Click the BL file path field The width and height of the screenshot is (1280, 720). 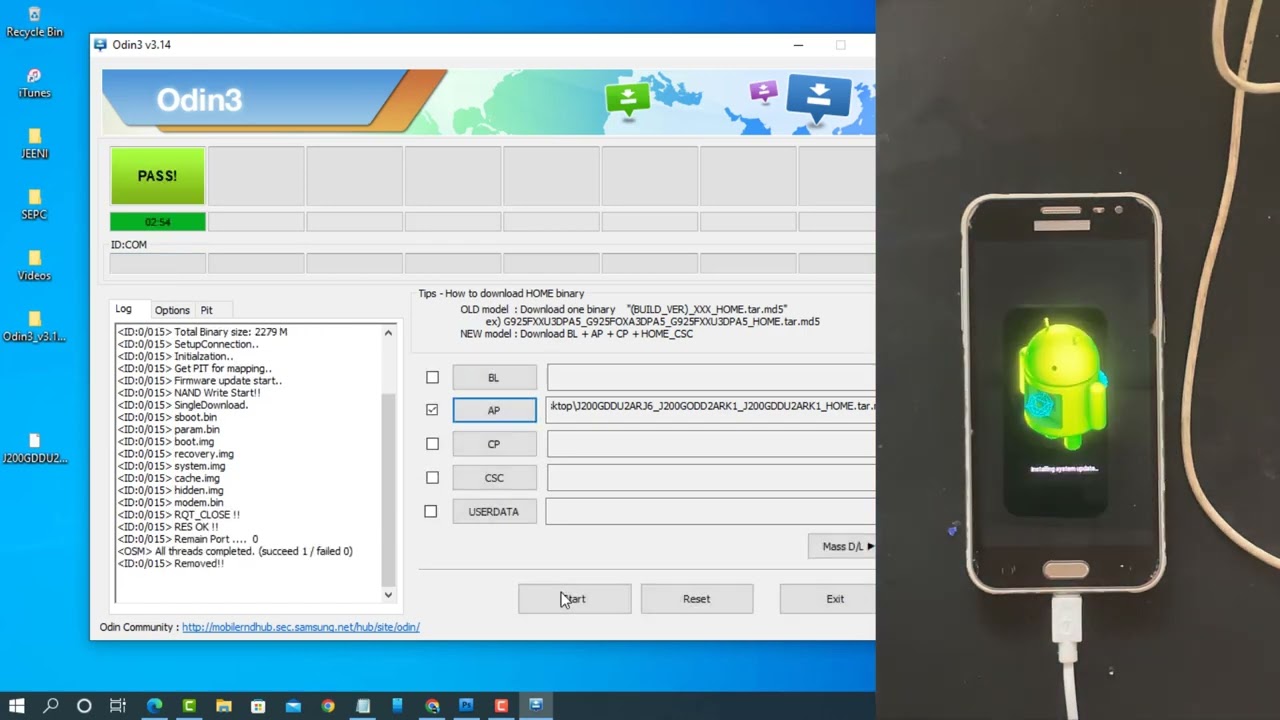(x=711, y=377)
